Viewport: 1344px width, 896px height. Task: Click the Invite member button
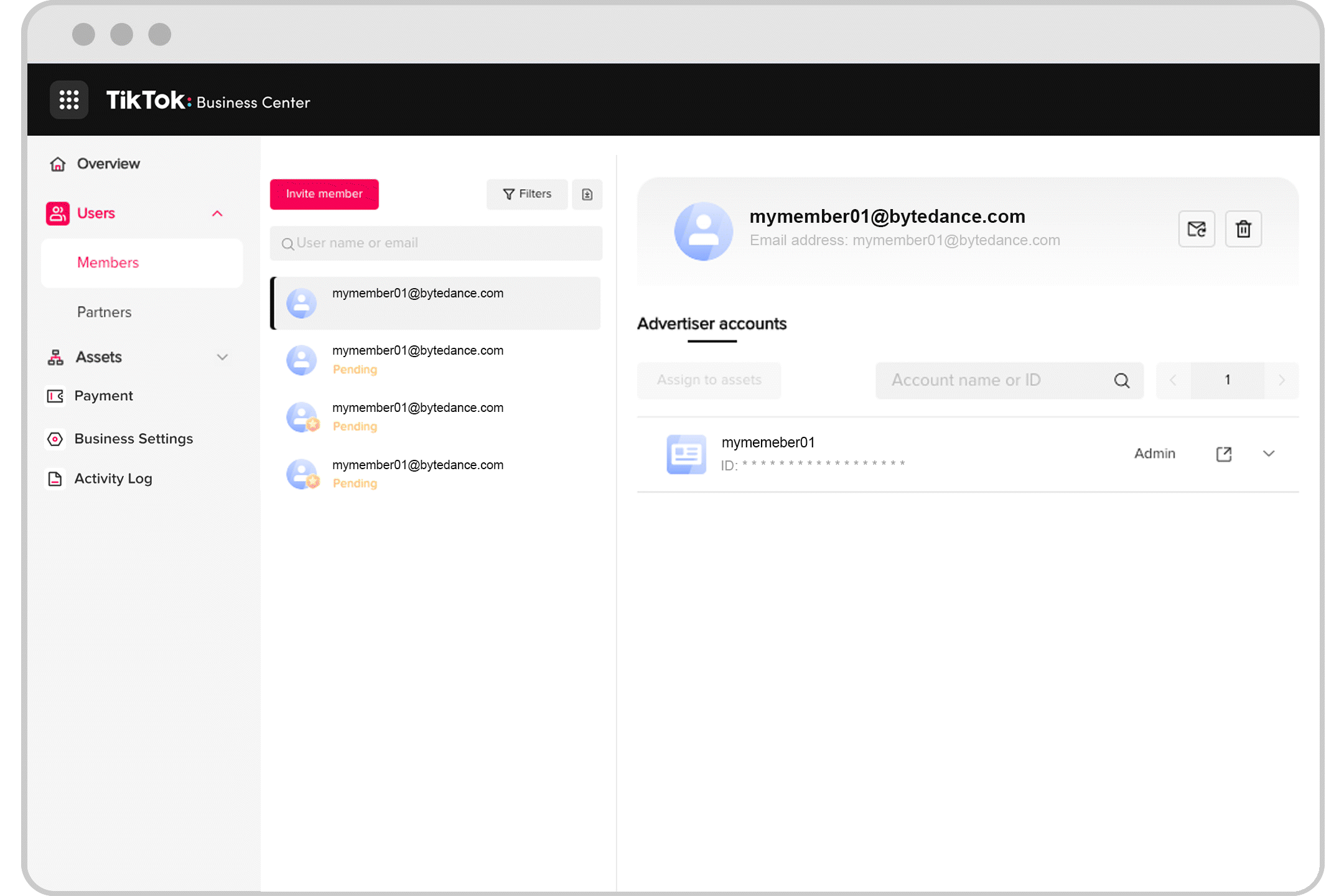point(324,194)
